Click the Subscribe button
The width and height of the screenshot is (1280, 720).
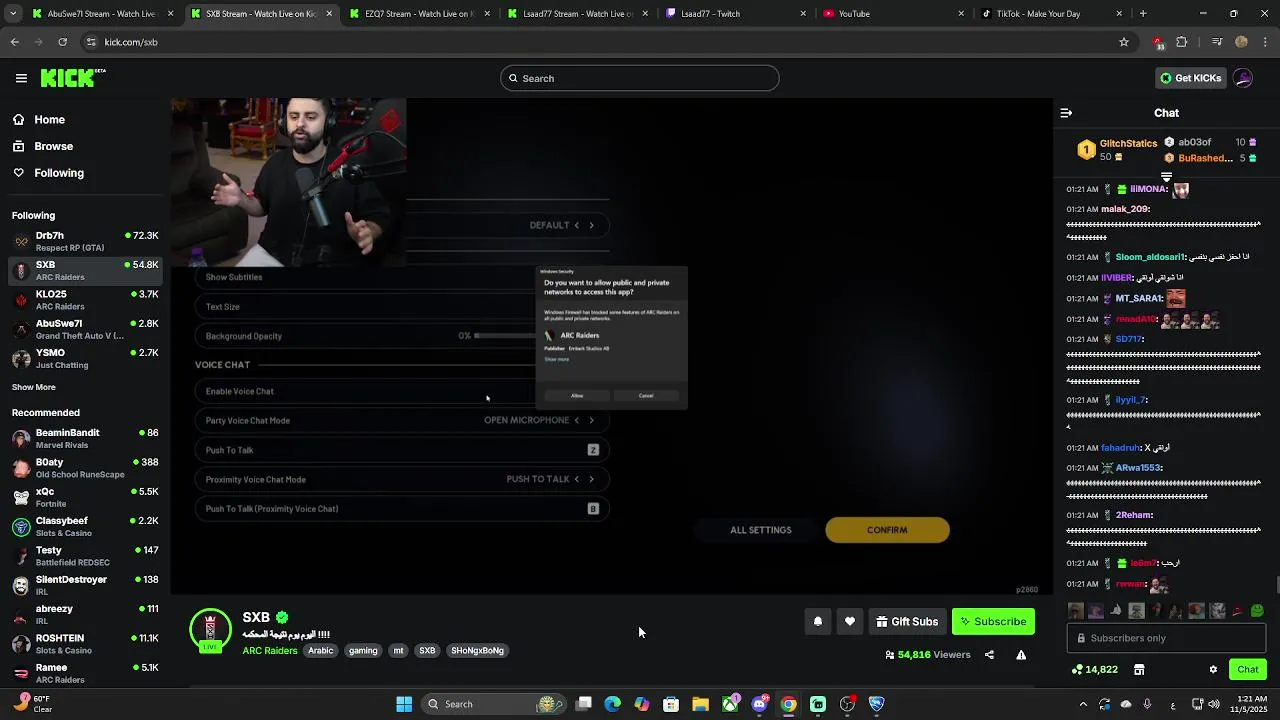coord(993,622)
